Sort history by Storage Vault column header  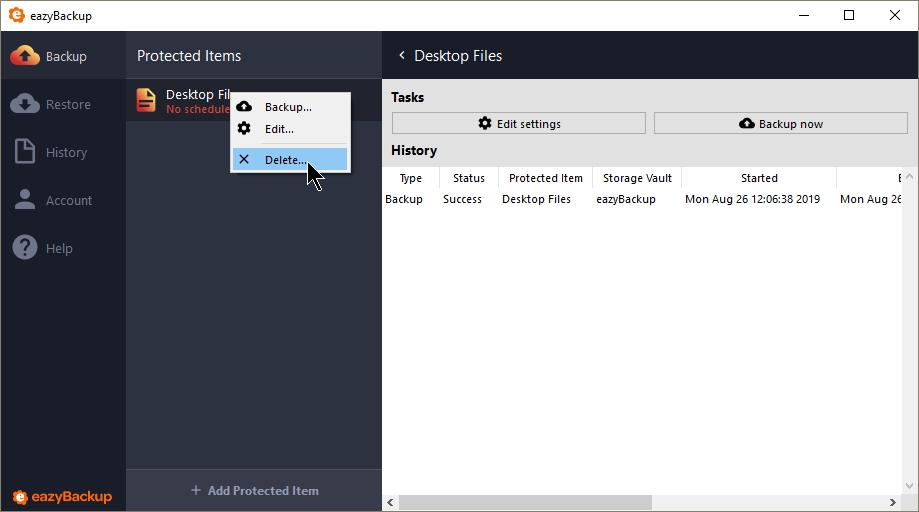pyautogui.click(x=637, y=178)
